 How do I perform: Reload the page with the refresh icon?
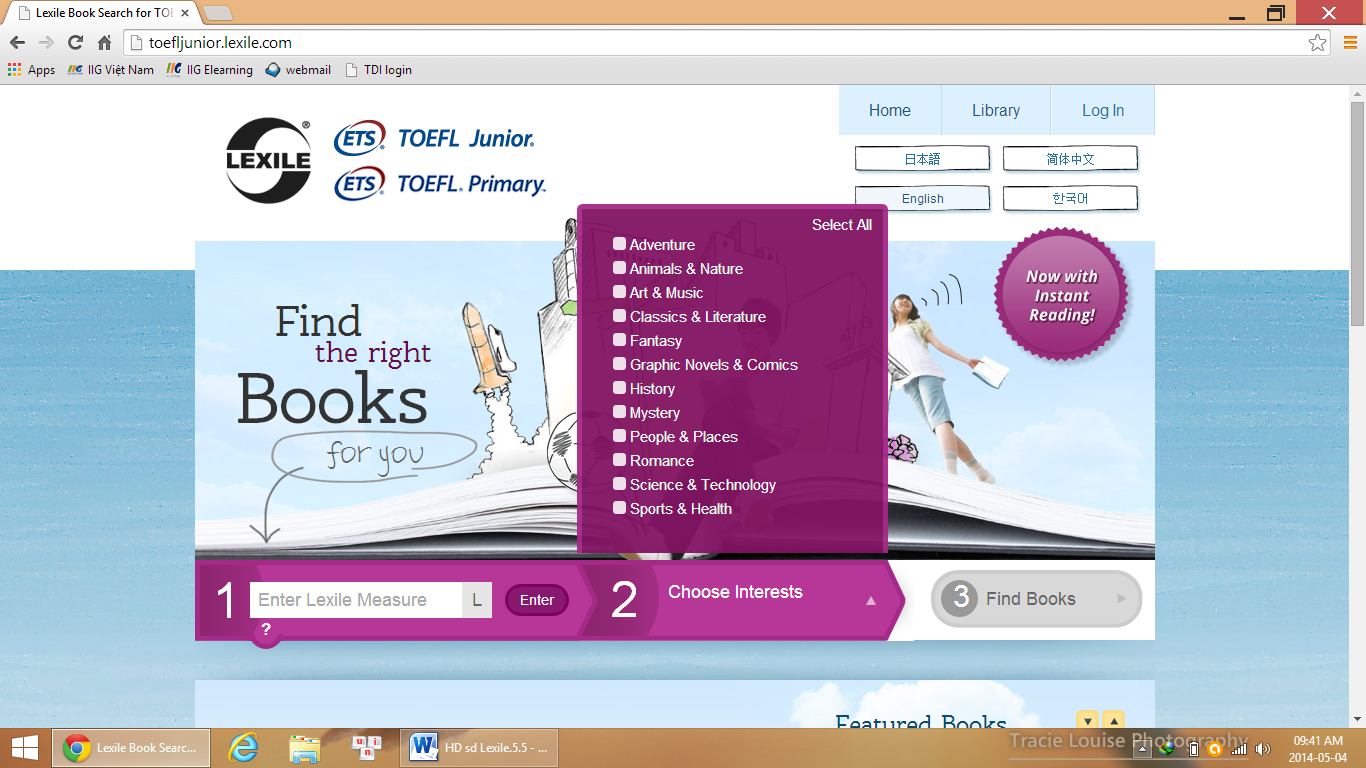tap(75, 43)
